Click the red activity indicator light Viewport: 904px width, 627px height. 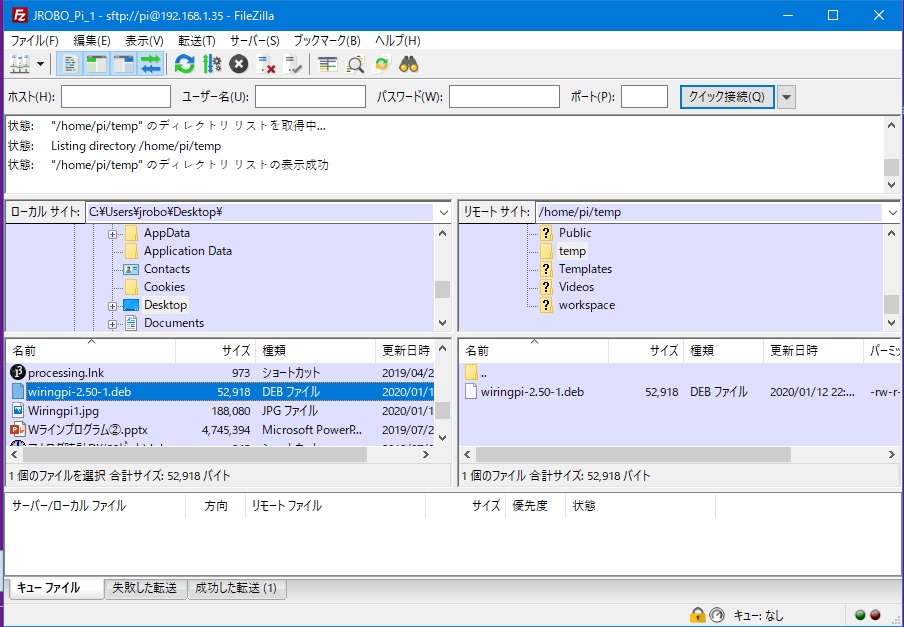click(x=875, y=615)
